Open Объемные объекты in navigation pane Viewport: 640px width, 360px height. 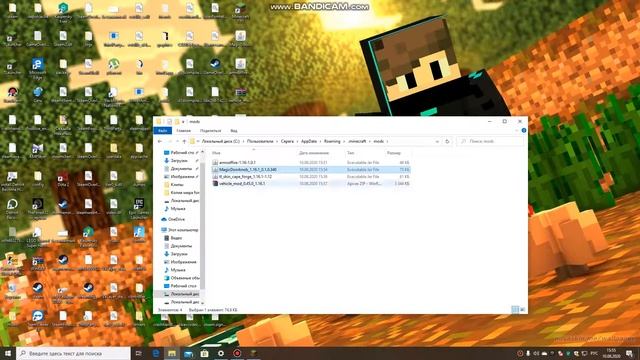pyautogui.click(x=181, y=278)
